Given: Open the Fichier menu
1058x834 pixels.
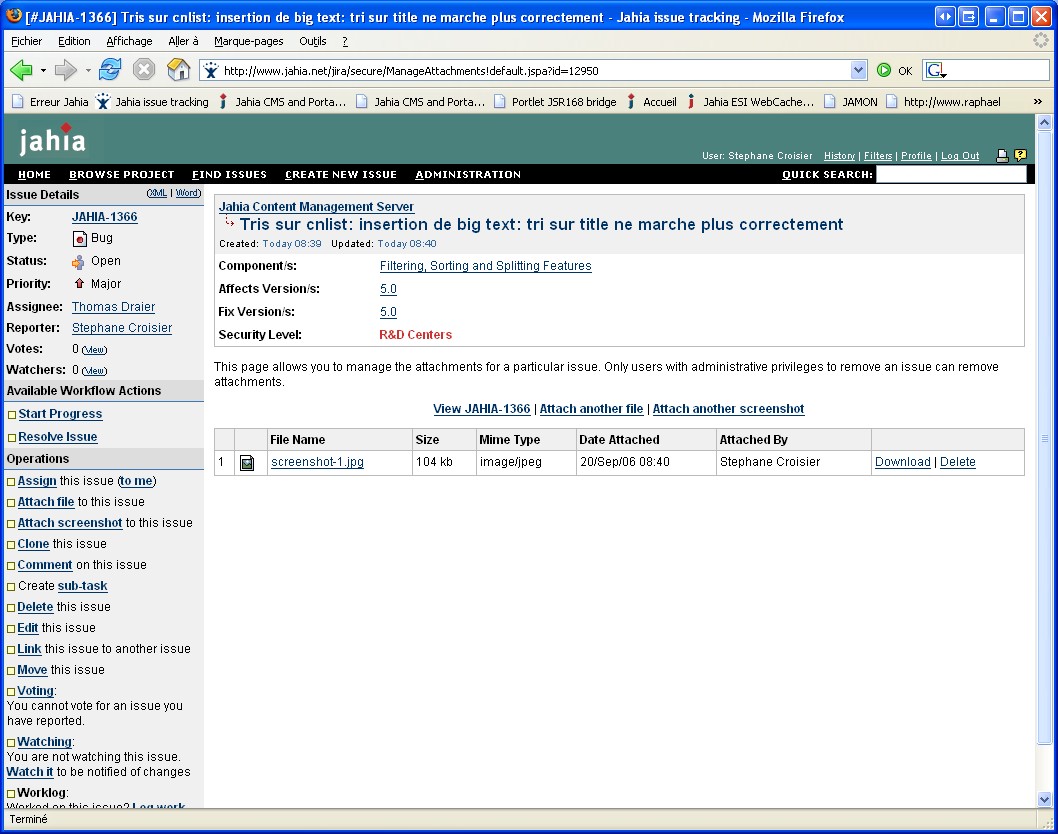Looking at the screenshot, I should (x=26, y=41).
